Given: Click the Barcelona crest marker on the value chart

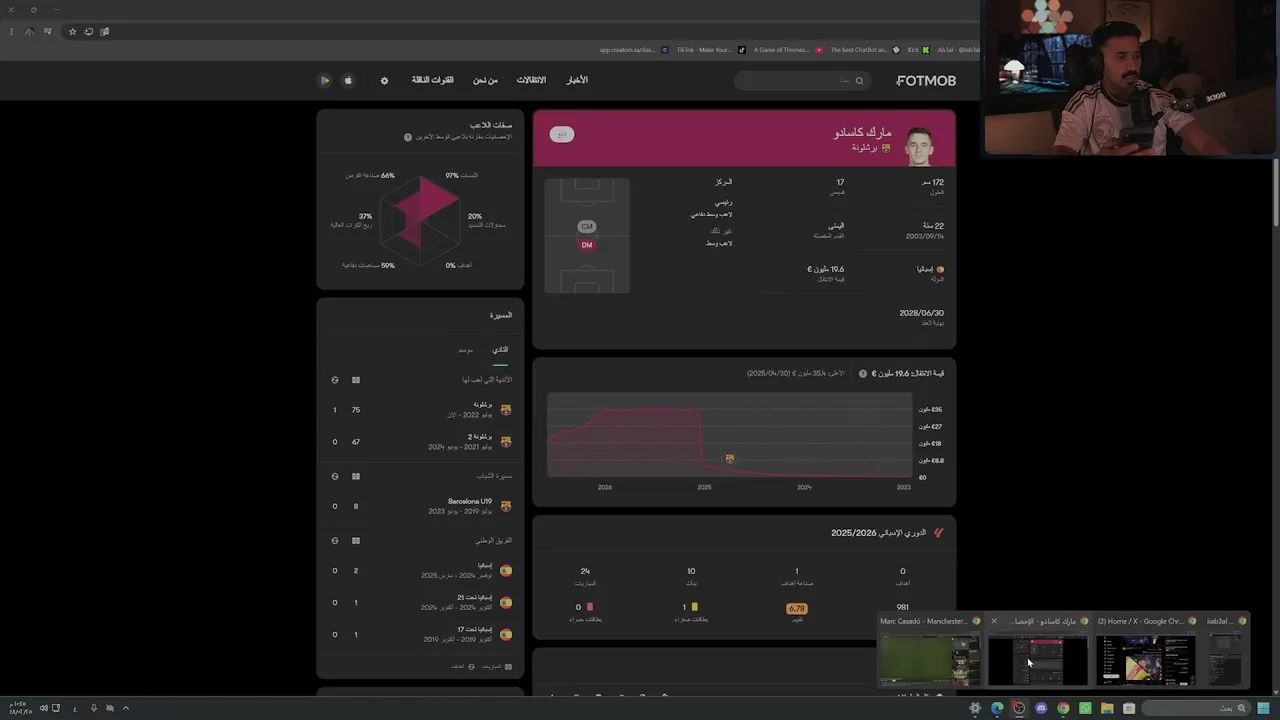Looking at the screenshot, I should (x=729, y=458).
